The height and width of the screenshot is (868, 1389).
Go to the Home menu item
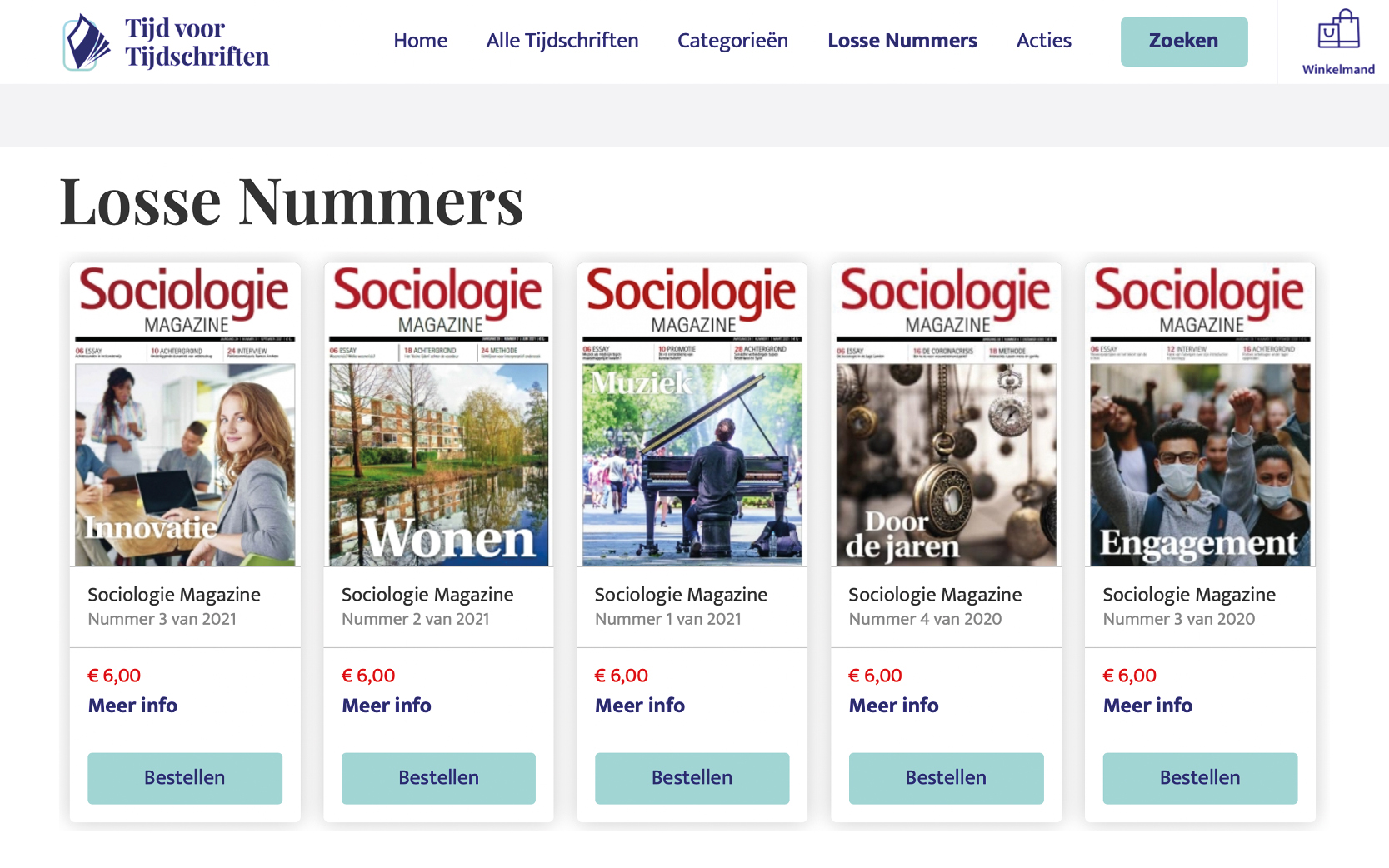(x=420, y=41)
